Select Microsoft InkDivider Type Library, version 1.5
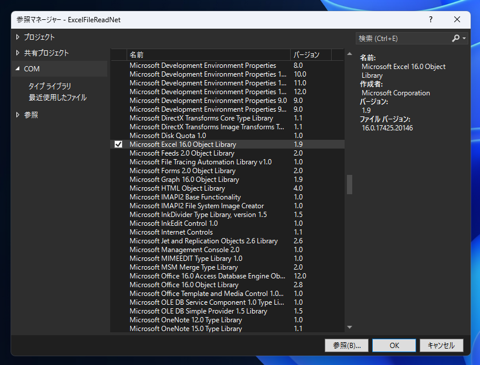The width and height of the screenshot is (480, 365). (x=227, y=215)
